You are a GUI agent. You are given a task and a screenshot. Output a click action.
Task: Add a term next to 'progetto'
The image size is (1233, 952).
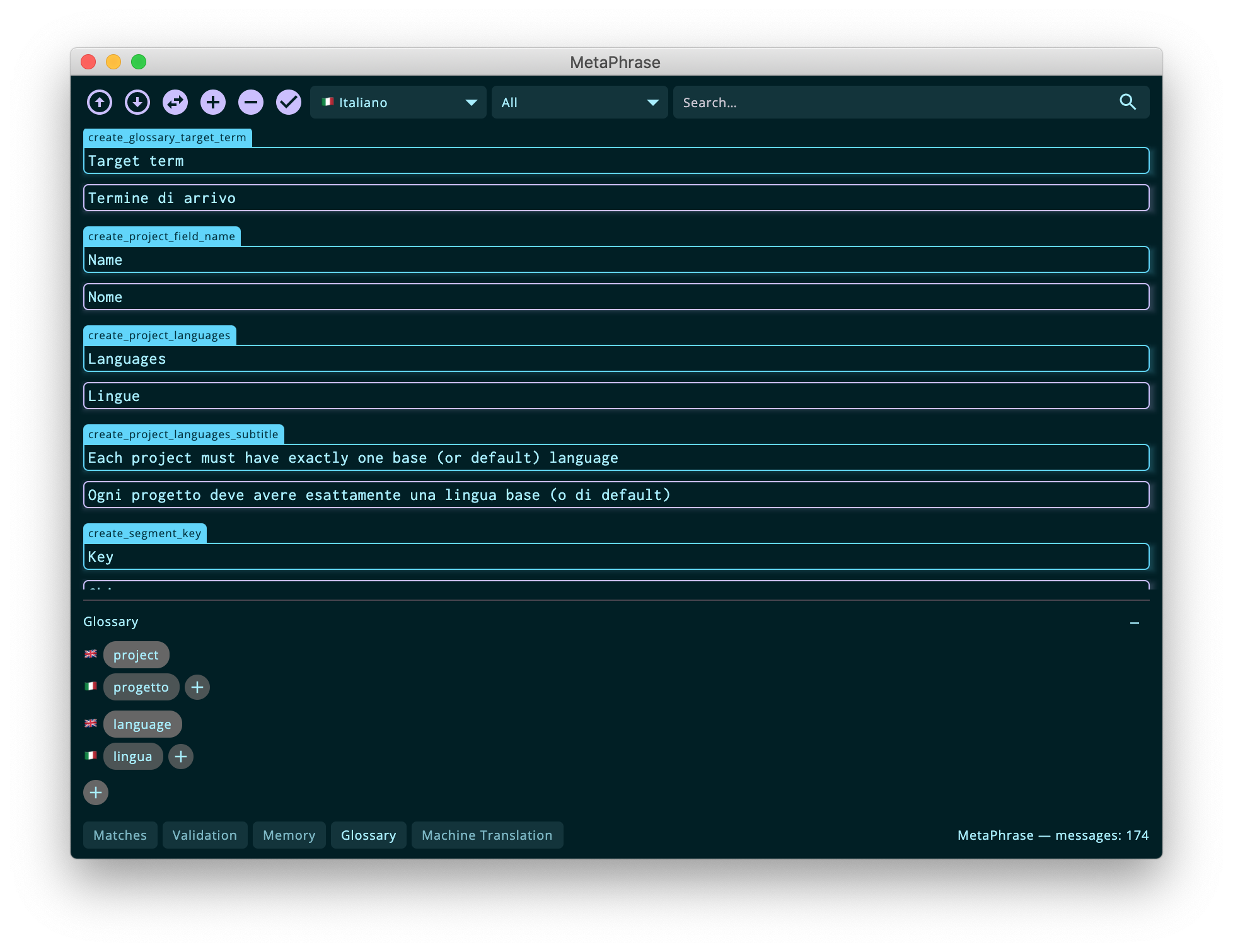(197, 687)
